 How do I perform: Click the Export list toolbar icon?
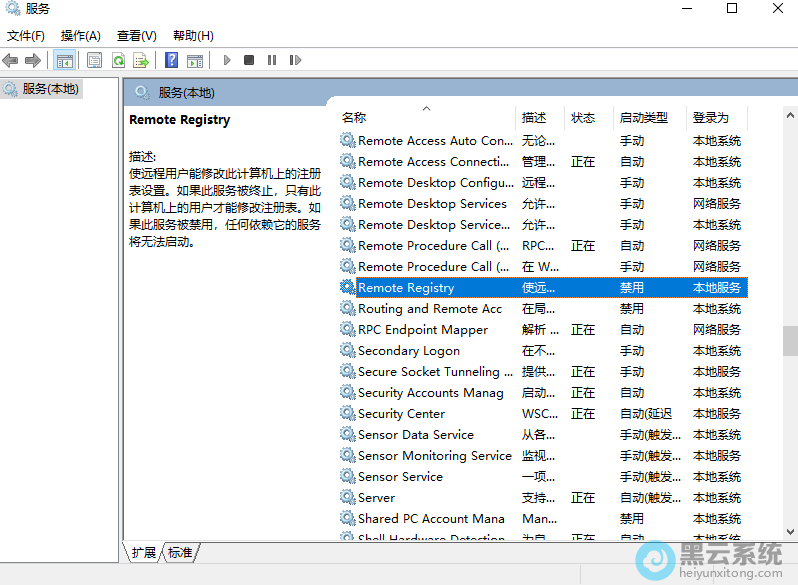141,60
